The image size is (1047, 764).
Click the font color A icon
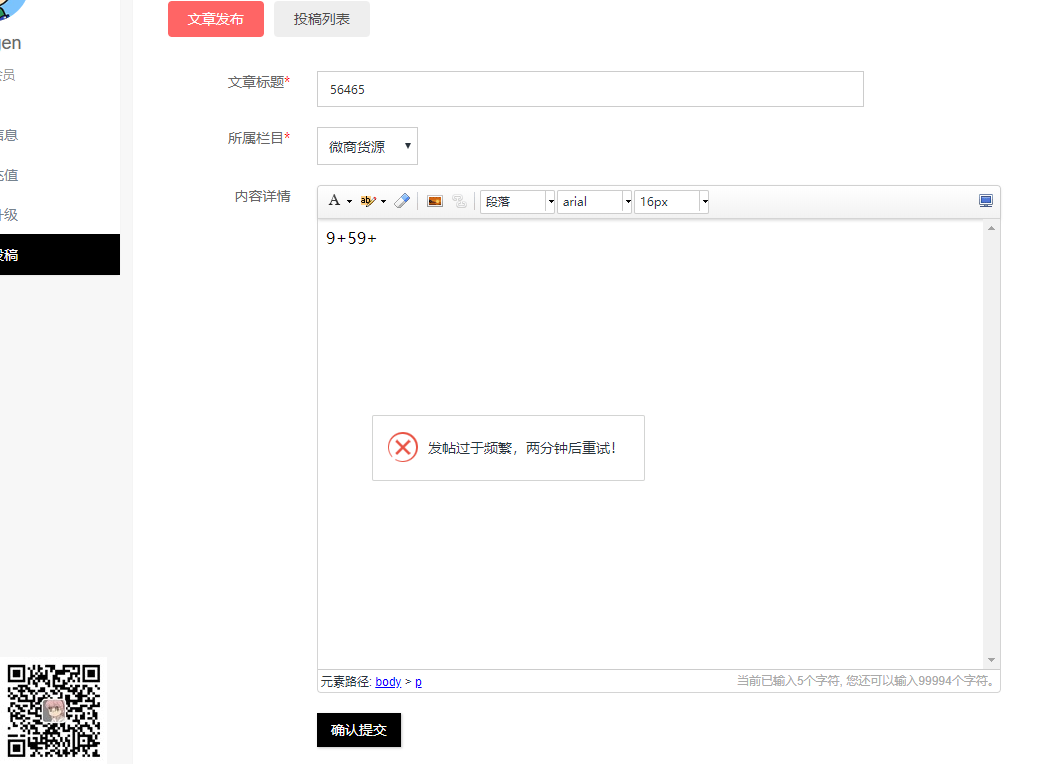tap(334, 201)
